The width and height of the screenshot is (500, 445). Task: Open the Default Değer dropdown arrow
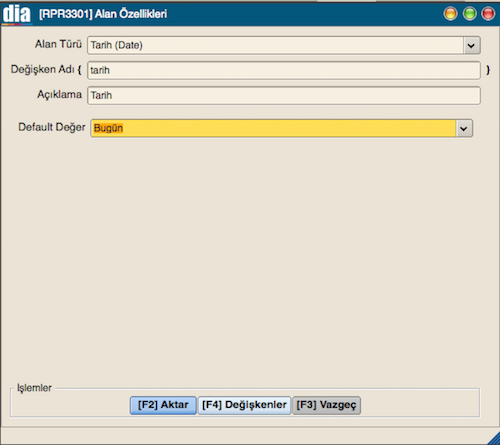464,128
